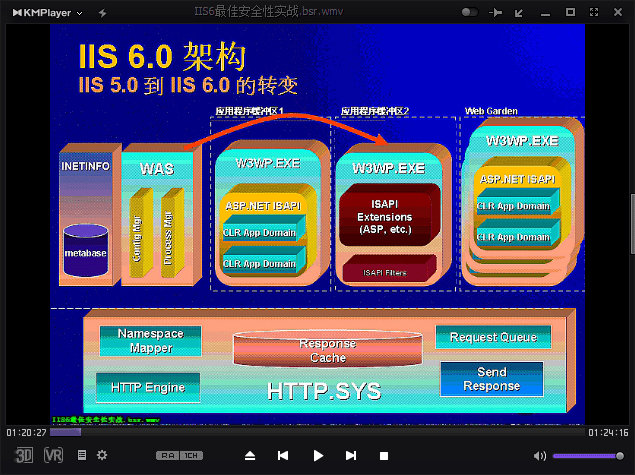Click the pin always-on-top icon
The width and height of the screenshot is (635, 475).
496,13
